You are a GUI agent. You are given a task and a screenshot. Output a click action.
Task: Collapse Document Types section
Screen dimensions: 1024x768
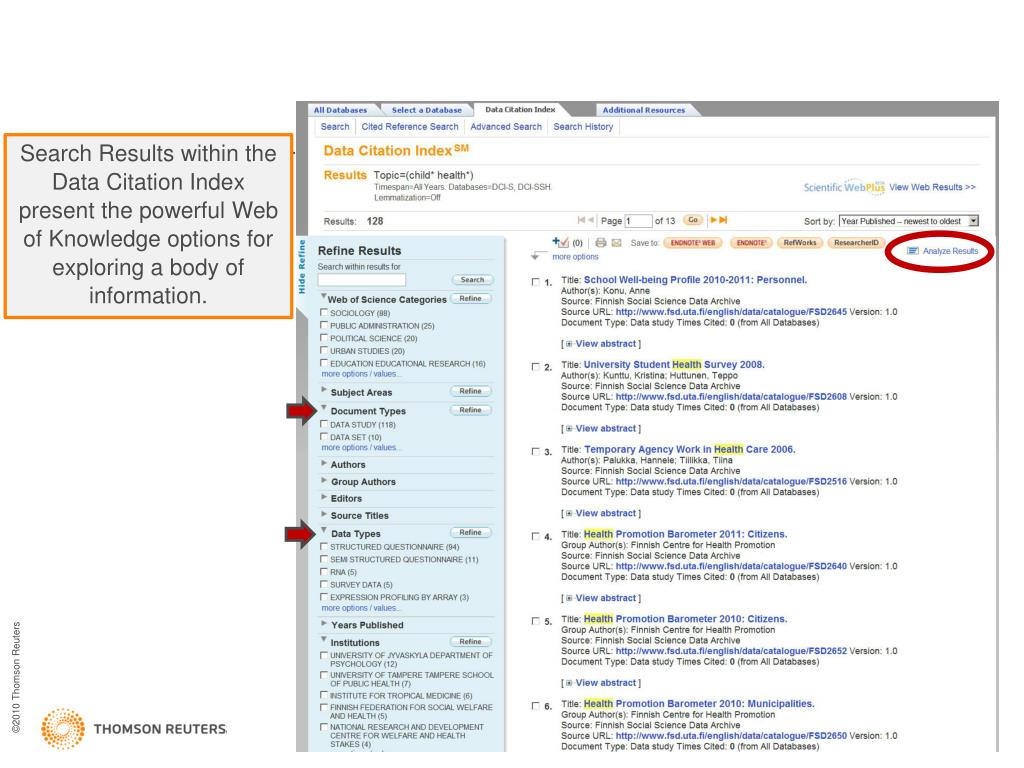(x=324, y=408)
